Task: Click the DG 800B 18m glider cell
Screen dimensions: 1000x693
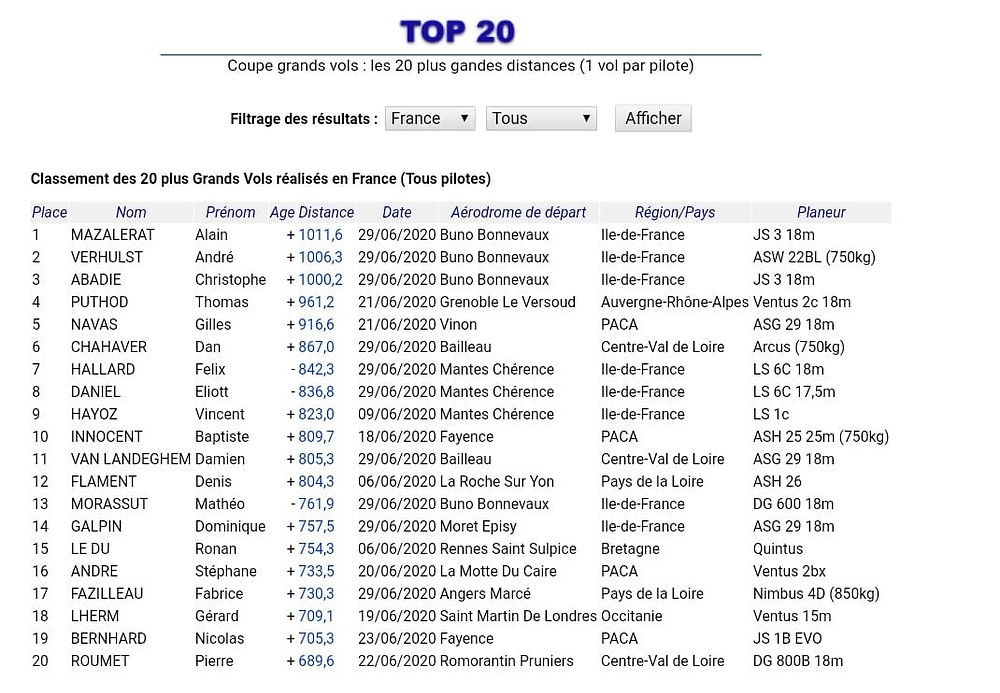Action: point(798,660)
